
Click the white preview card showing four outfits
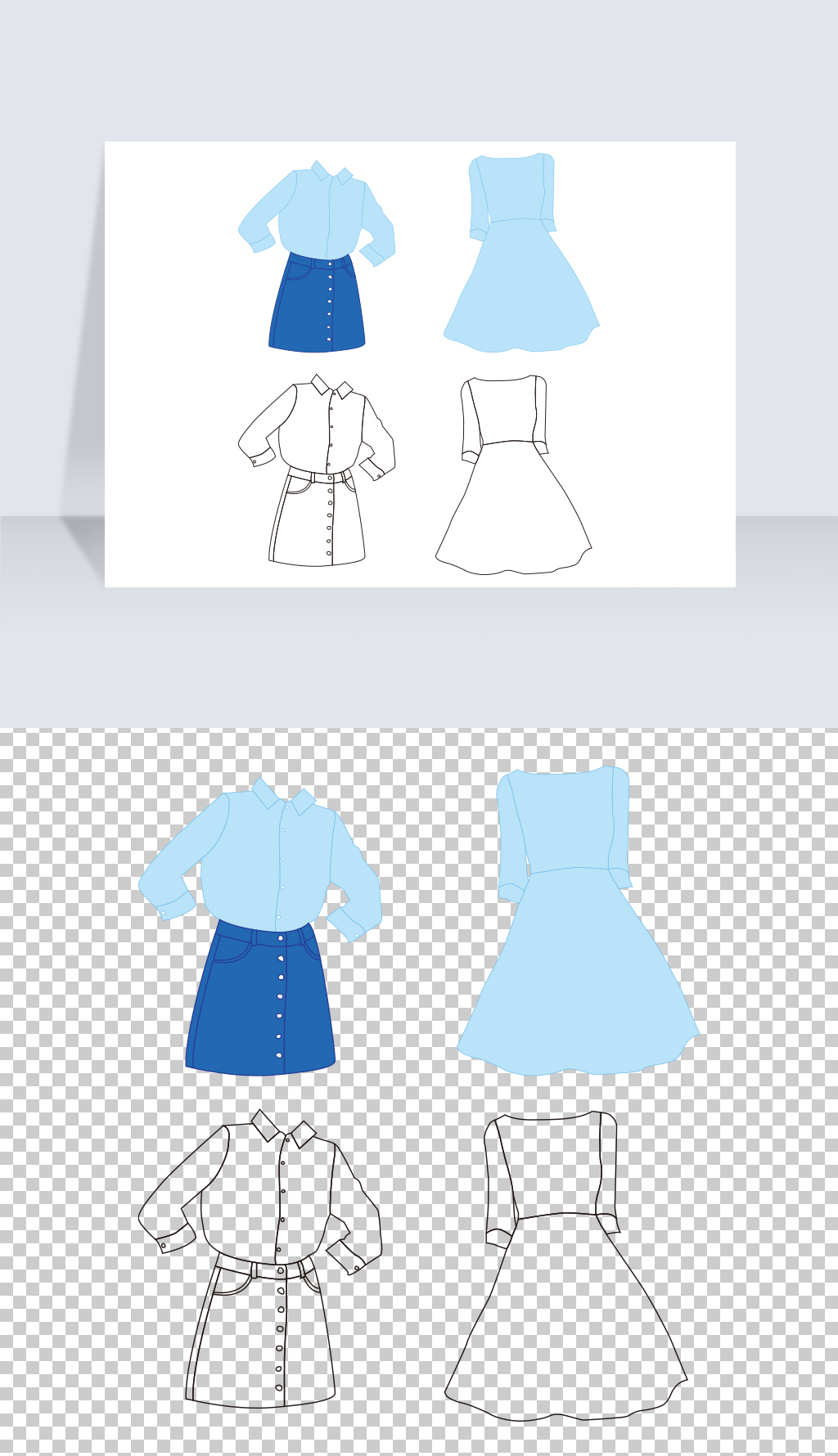click(x=420, y=364)
